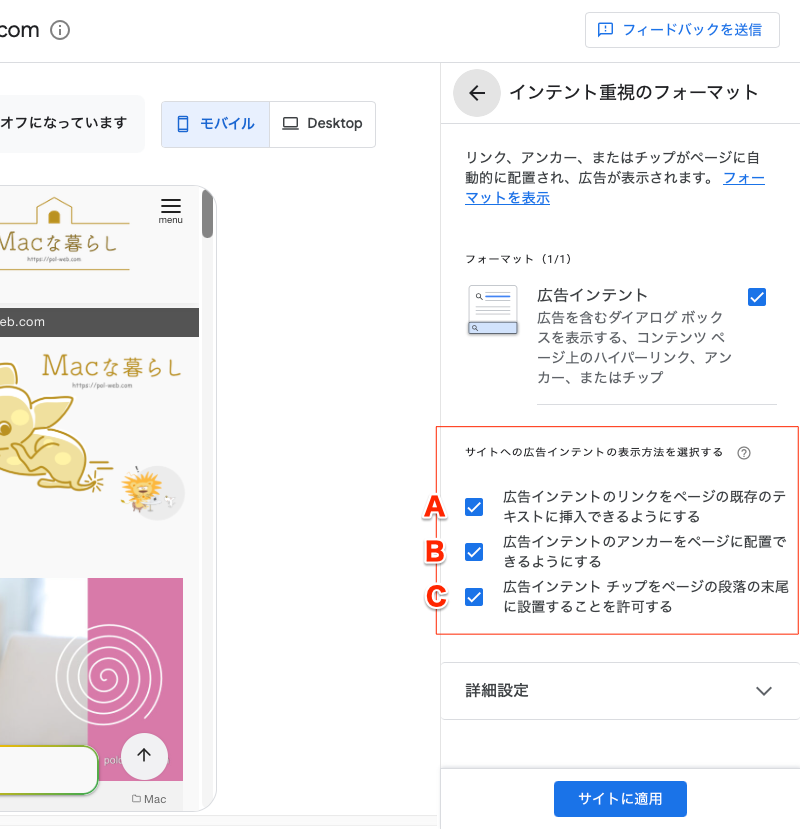Click the 広告インテント title text
The width and height of the screenshot is (800, 829).
(592, 295)
